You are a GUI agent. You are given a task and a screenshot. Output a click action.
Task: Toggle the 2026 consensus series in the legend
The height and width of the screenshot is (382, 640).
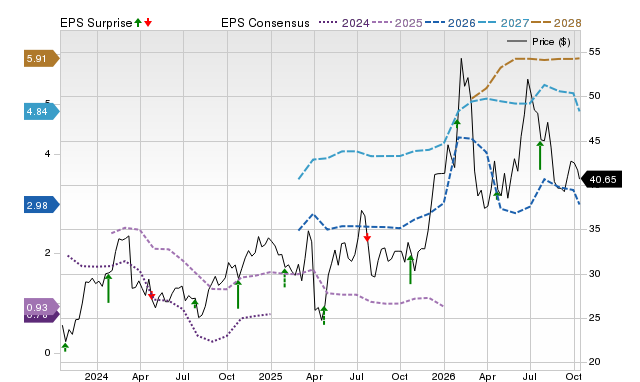coord(450,23)
